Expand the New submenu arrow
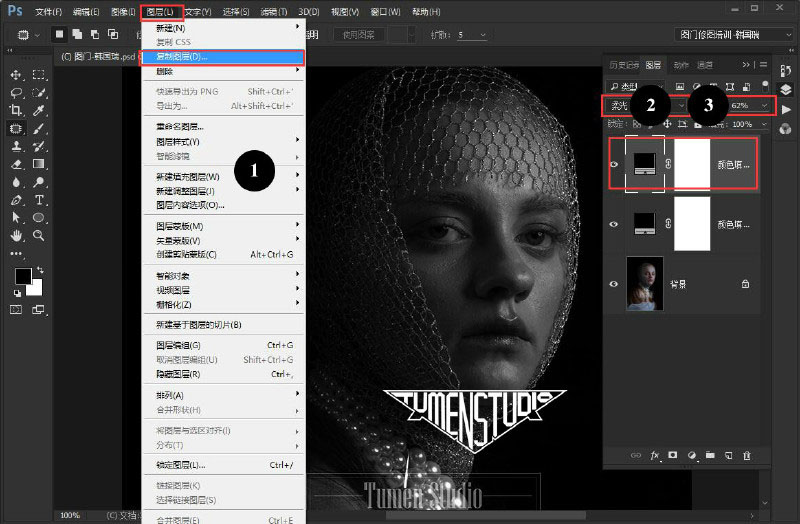Screen dimensions: 800x524 click(x=297, y=27)
